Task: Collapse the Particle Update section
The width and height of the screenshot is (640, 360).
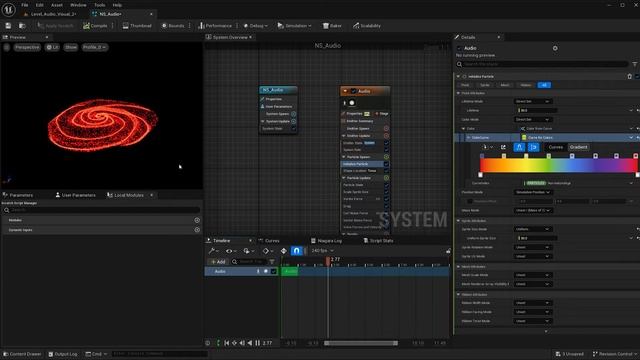Action: pyautogui.click(x=344, y=178)
